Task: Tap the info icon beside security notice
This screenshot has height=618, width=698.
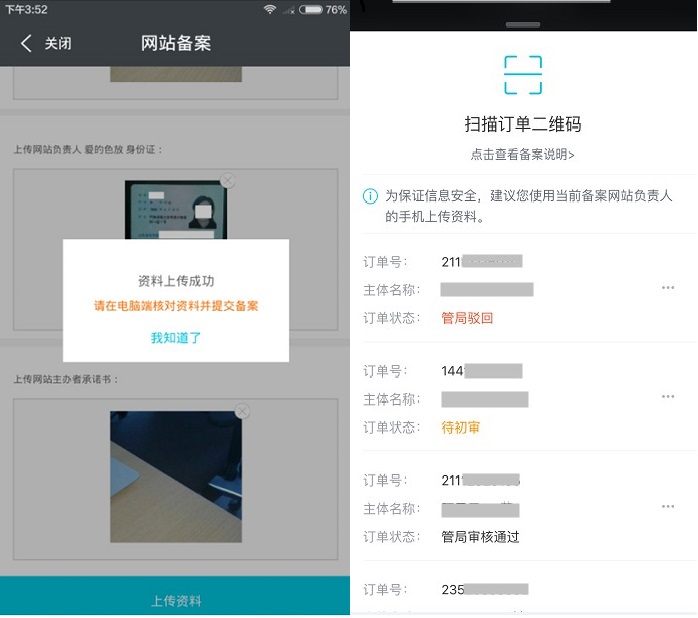Action: tap(370, 196)
